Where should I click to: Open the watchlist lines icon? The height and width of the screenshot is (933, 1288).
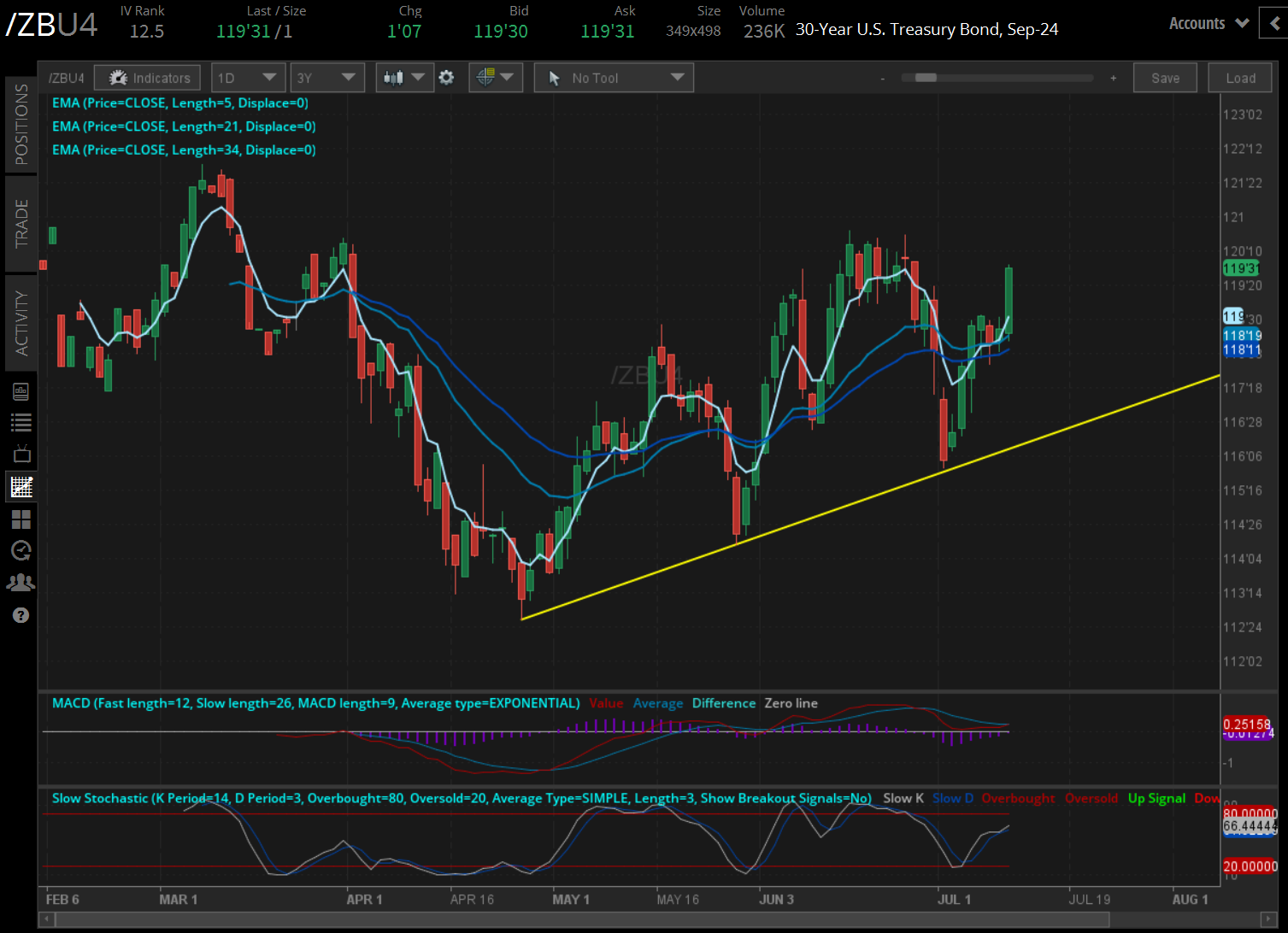click(x=21, y=422)
